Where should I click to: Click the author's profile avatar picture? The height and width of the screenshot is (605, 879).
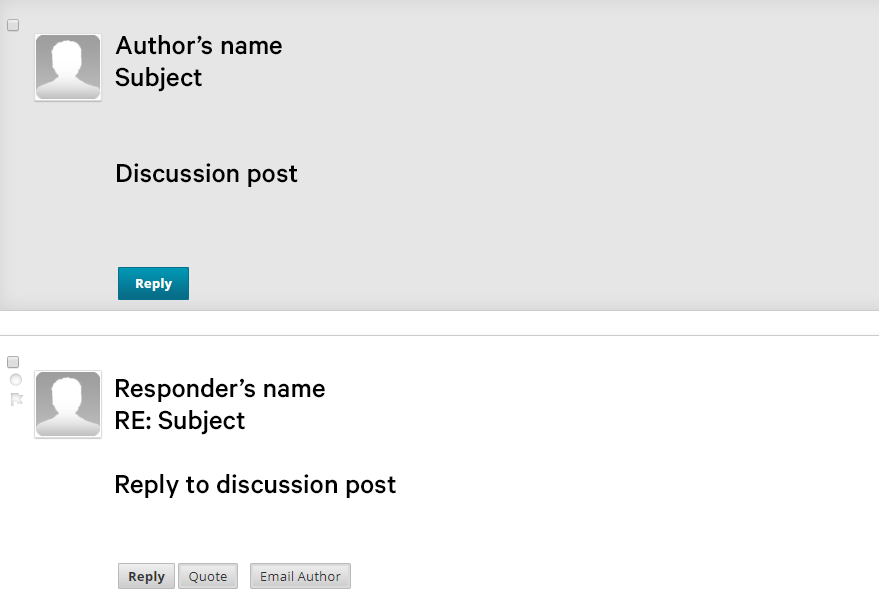68,67
